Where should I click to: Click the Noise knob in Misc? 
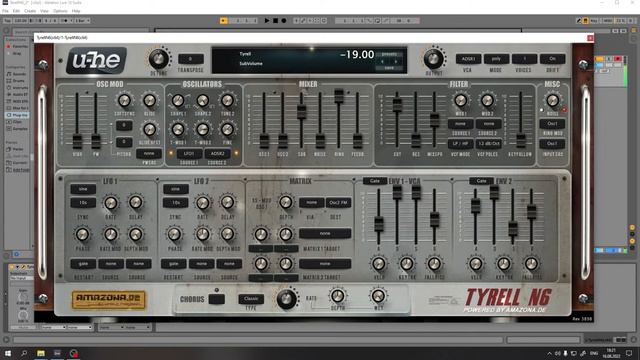point(552,100)
